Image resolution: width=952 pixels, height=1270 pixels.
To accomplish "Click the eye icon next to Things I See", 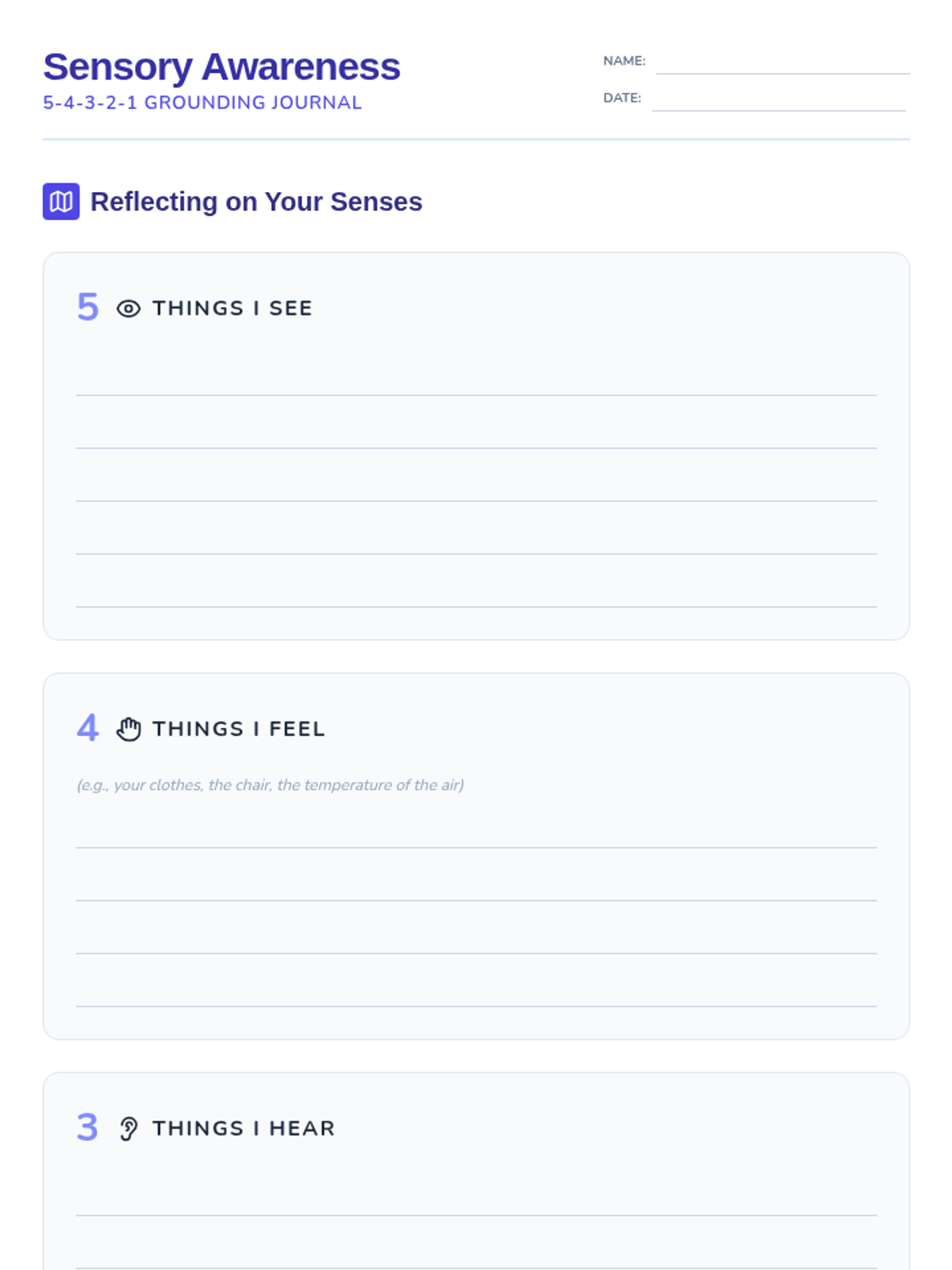I will 129,309.
